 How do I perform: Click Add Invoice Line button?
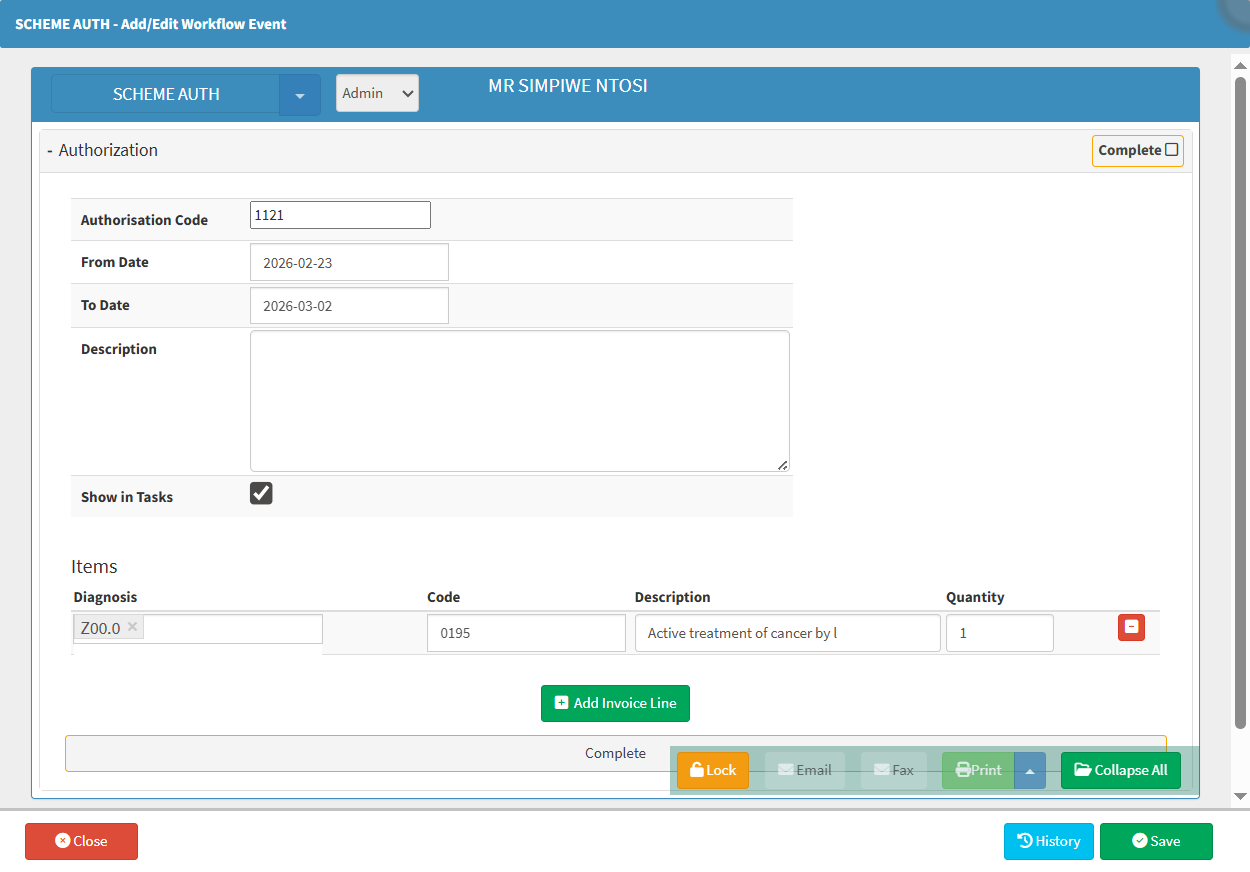coord(615,703)
